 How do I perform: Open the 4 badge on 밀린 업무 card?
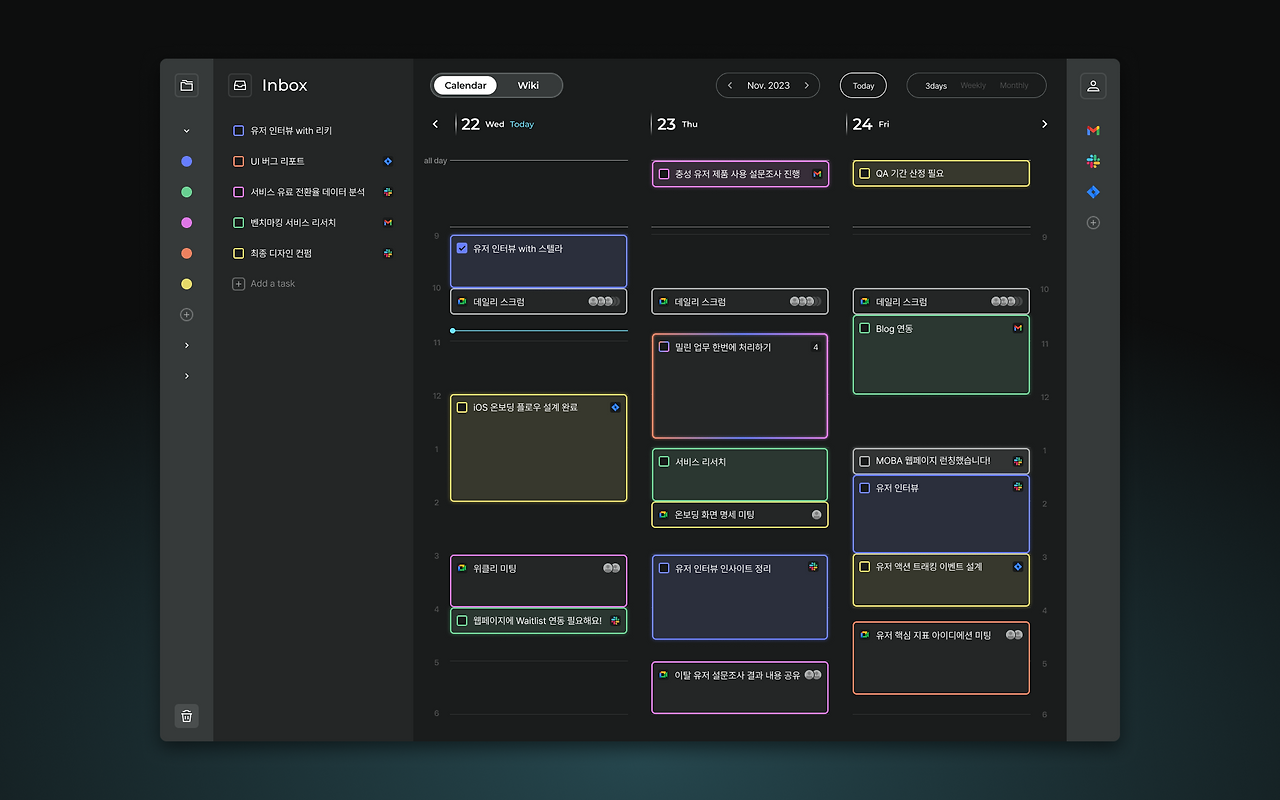pos(815,347)
